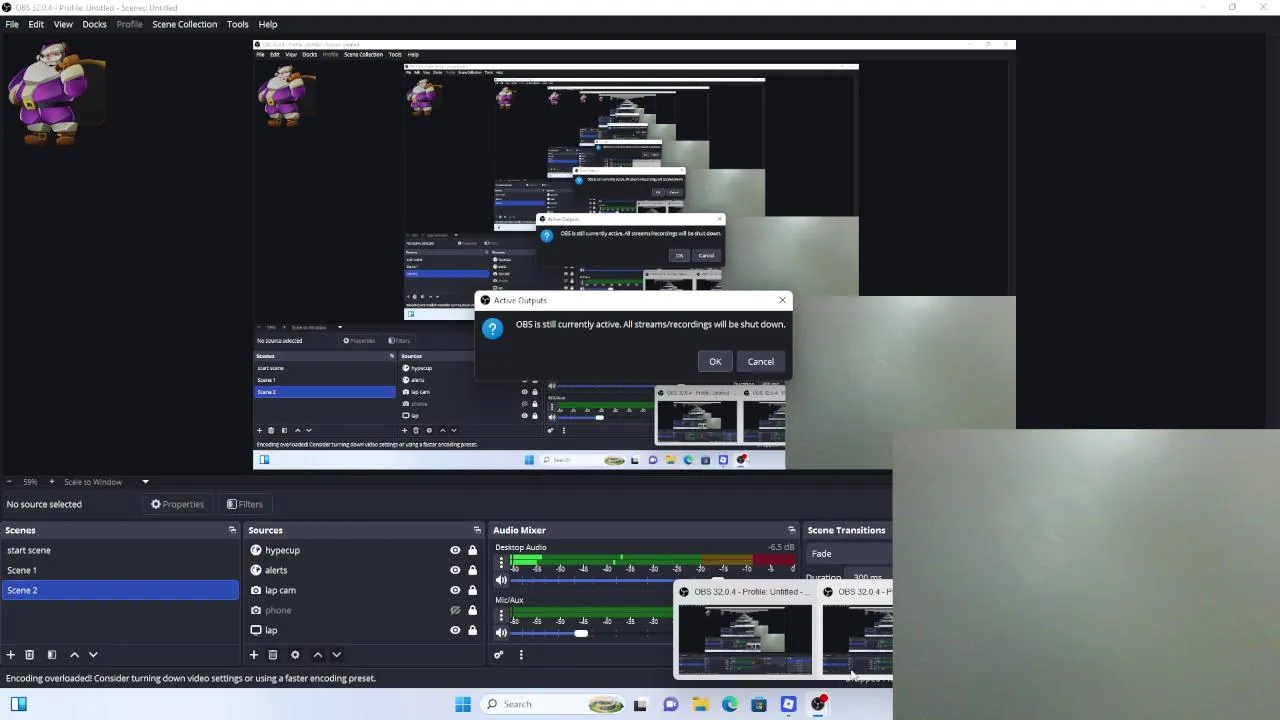The height and width of the screenshot is (720, 1280).
Task: Hide the hypecup source with its eye icon
Action: click(x=455, y=550)
